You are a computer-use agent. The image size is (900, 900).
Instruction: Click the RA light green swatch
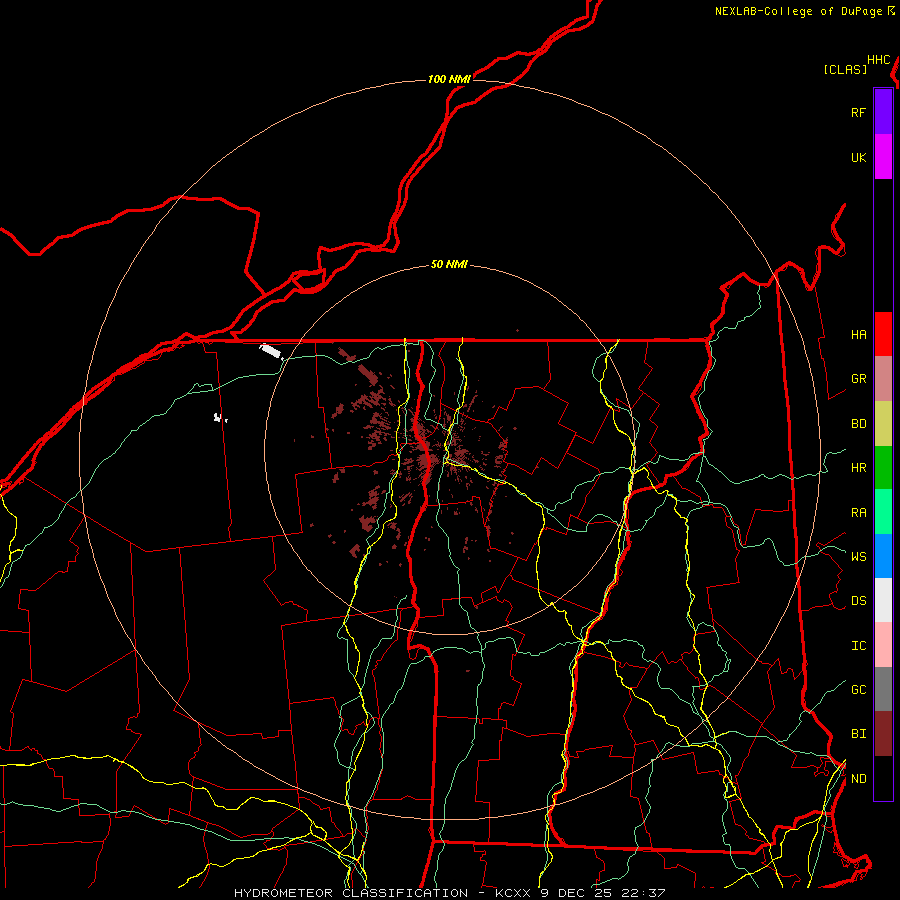pyautogui.click(x=883, y=512)
